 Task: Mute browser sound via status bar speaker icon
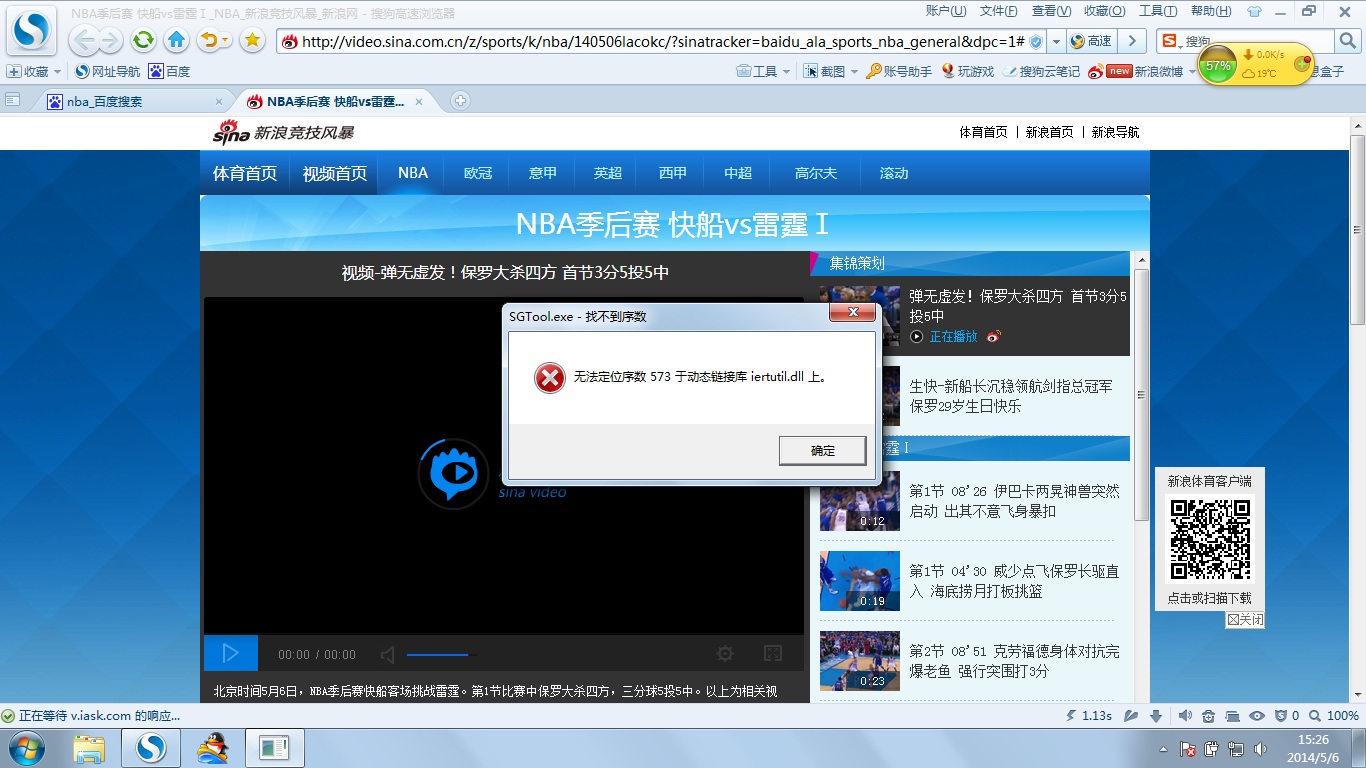pyautogui.click(x=1185, y=716)
